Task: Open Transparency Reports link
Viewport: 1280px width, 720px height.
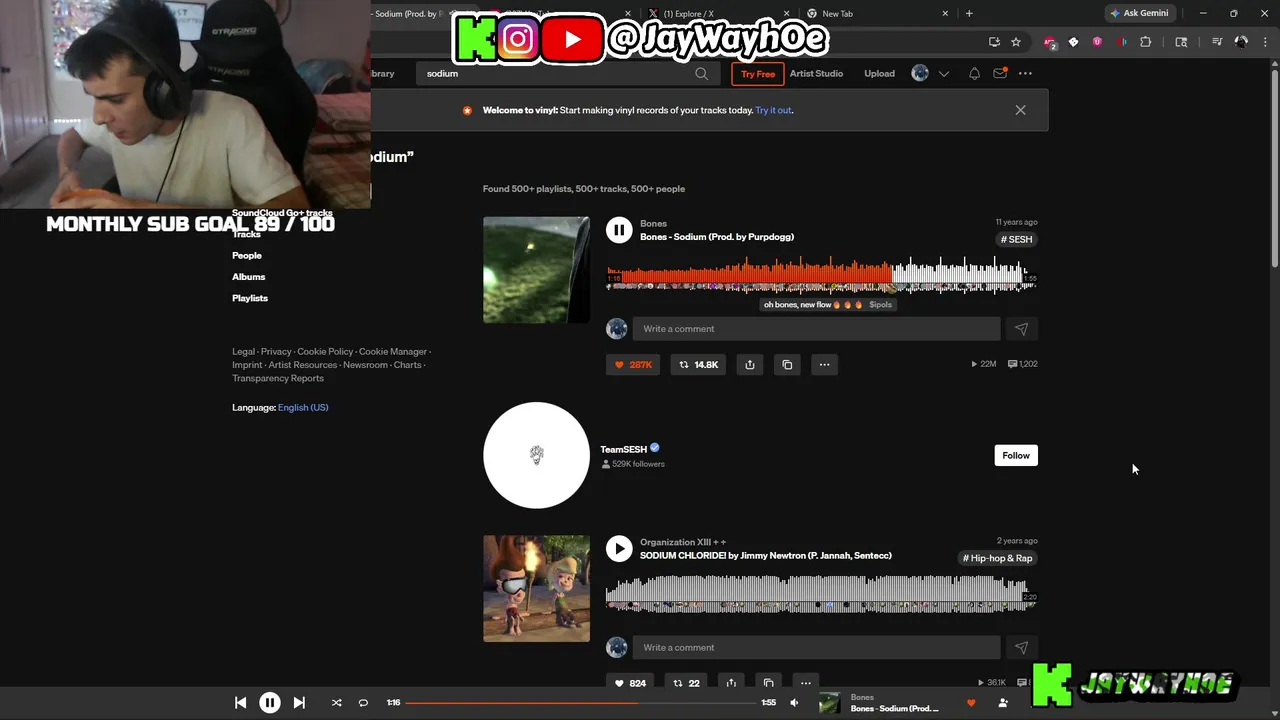Action: pyautogui.click(x=278, y=379)
